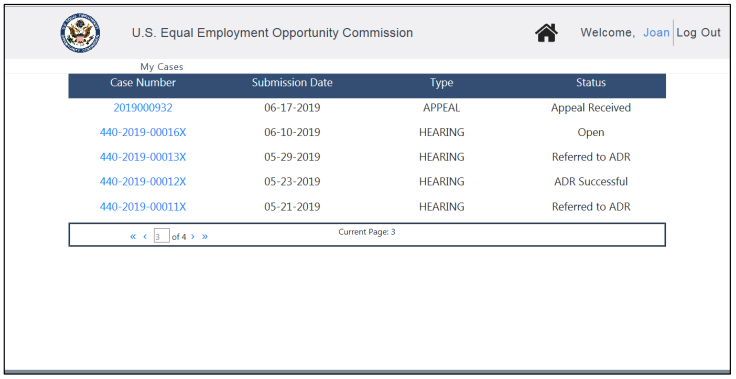736x379 pixels.
Task: Click the Type column header
Action: (x=442, y=83)
